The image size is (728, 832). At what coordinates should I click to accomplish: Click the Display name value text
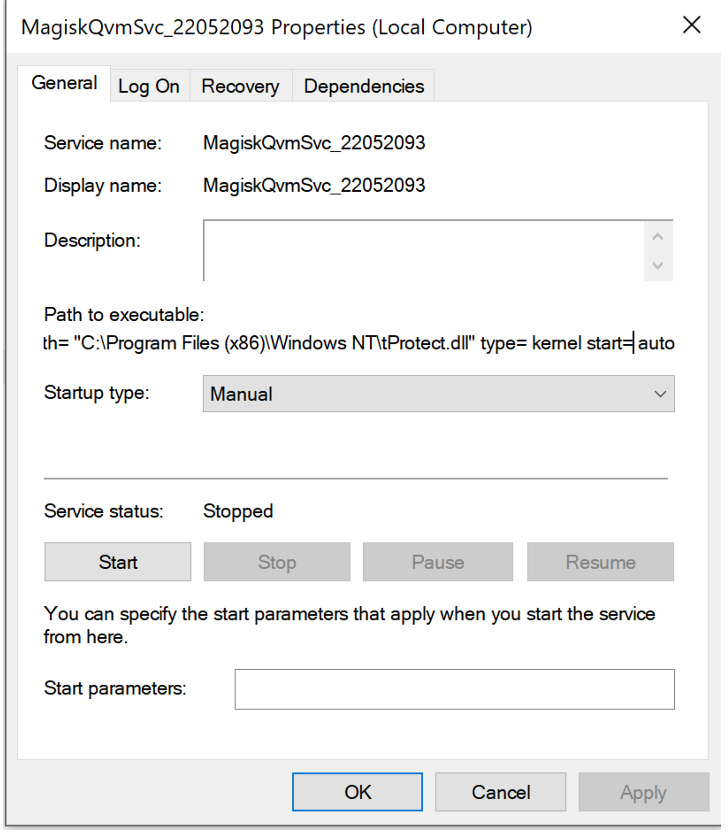pyautogui.click(x=314, y=185)
